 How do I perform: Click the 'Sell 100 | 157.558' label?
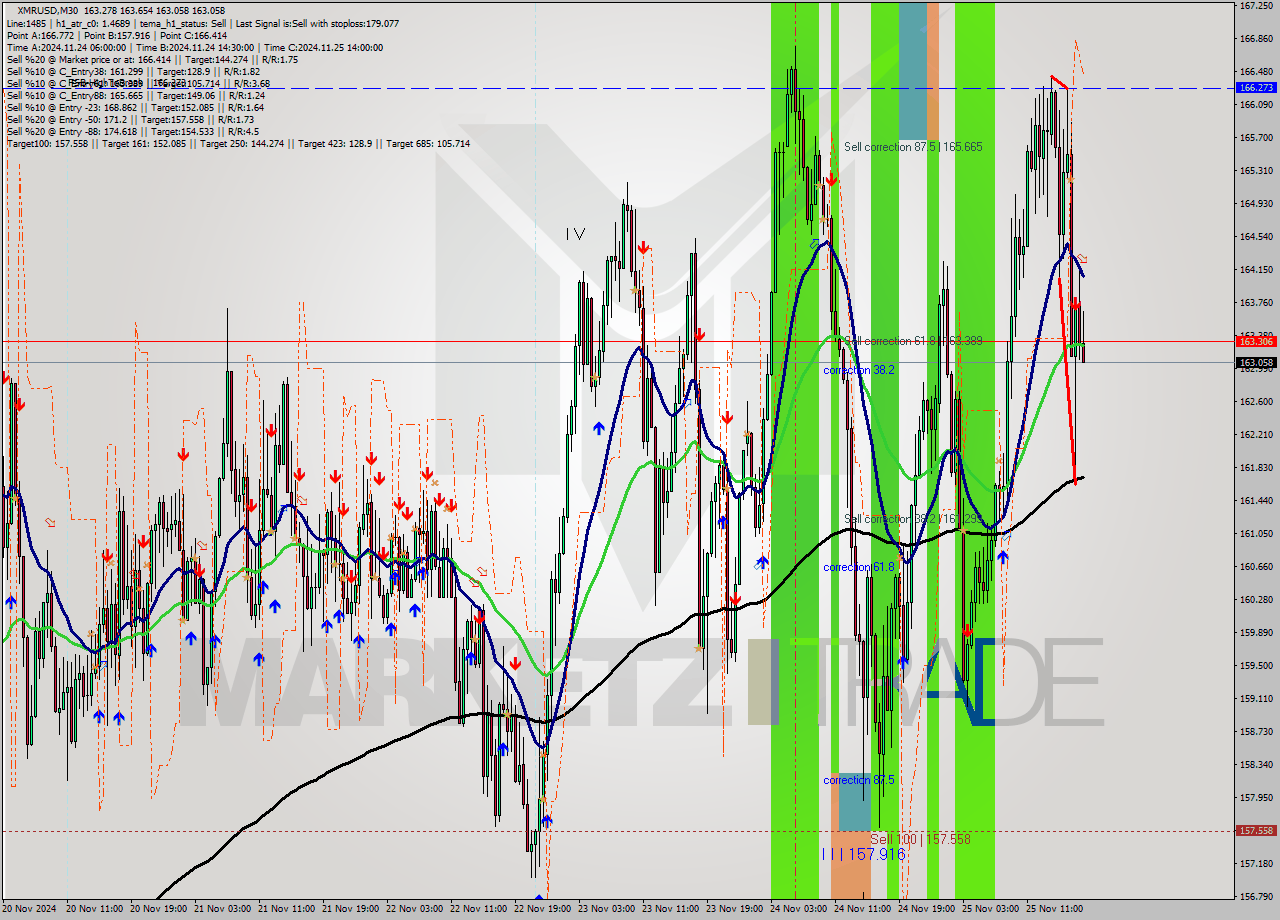click(920, 839)
